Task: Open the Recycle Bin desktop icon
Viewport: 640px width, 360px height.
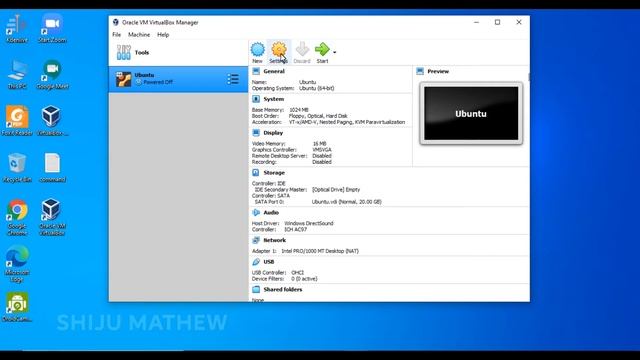Action: 17,167
